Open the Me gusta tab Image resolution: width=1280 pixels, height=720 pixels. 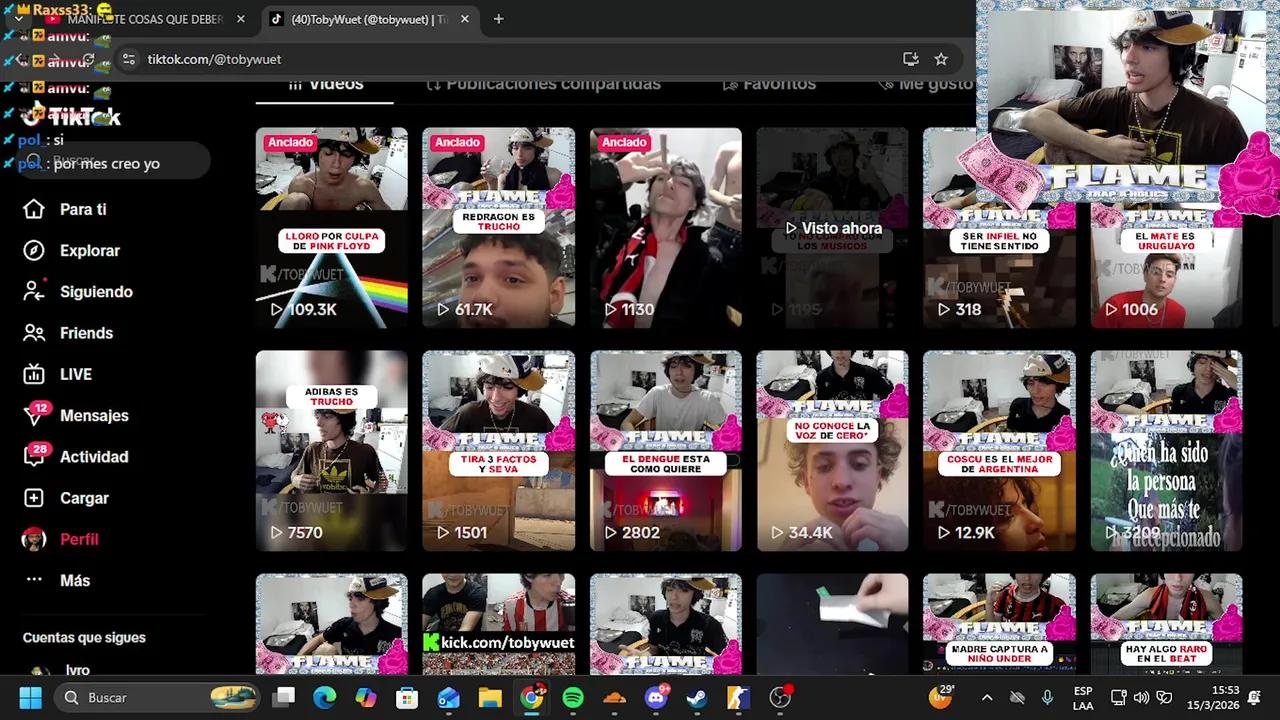tap(925, 84)
